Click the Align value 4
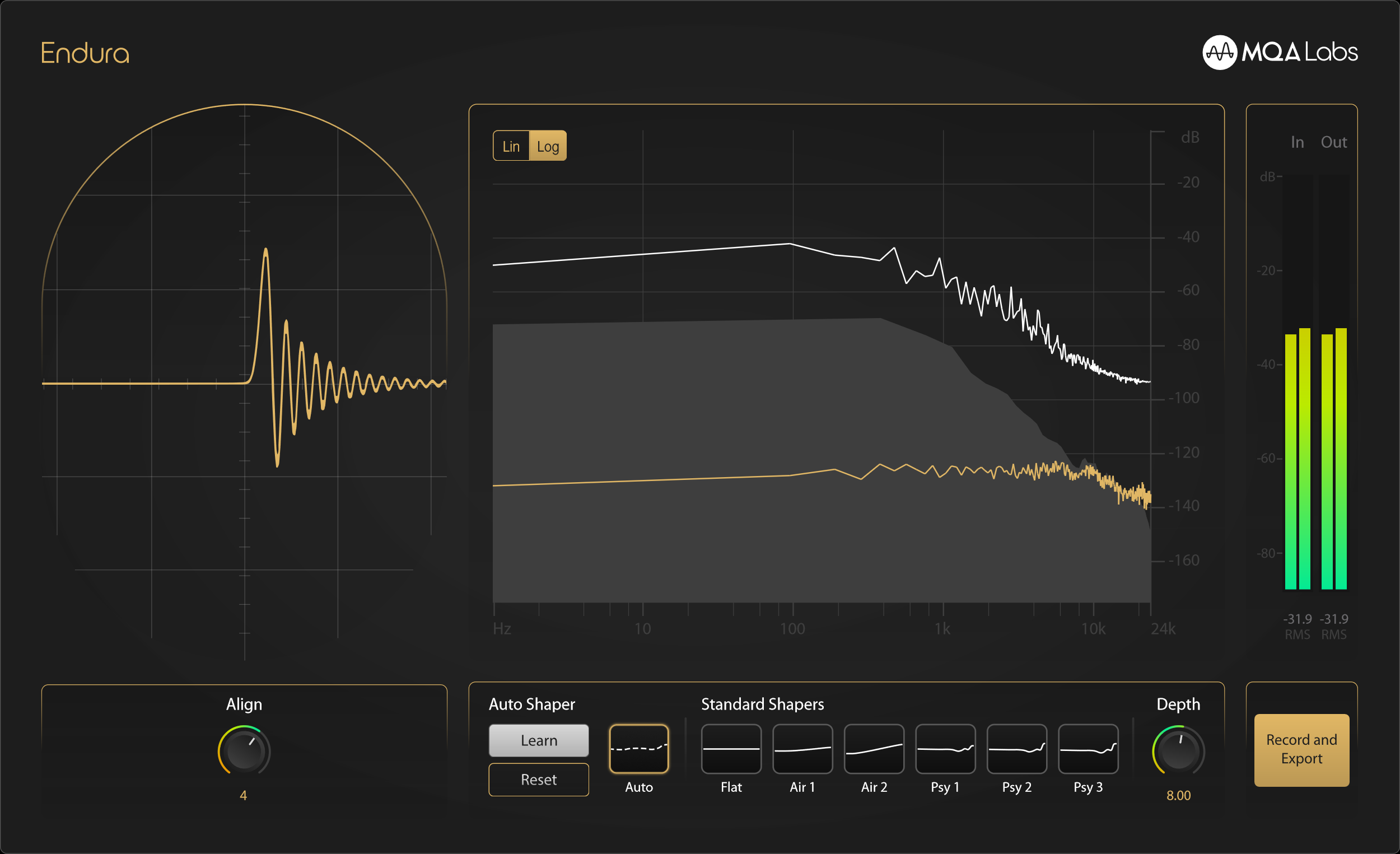 pos(243,795)
